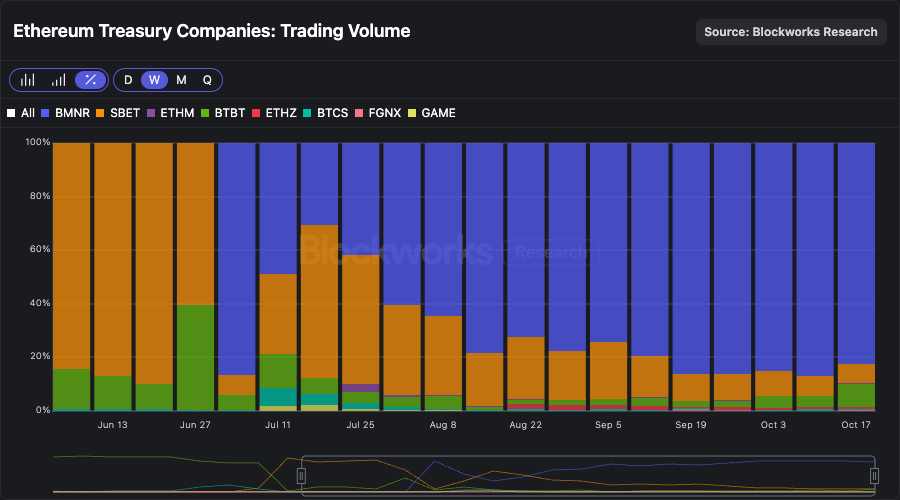Viewport: 900px width, 500px height.
Task: Click the left range slider handle
Action: coord(301,476)
